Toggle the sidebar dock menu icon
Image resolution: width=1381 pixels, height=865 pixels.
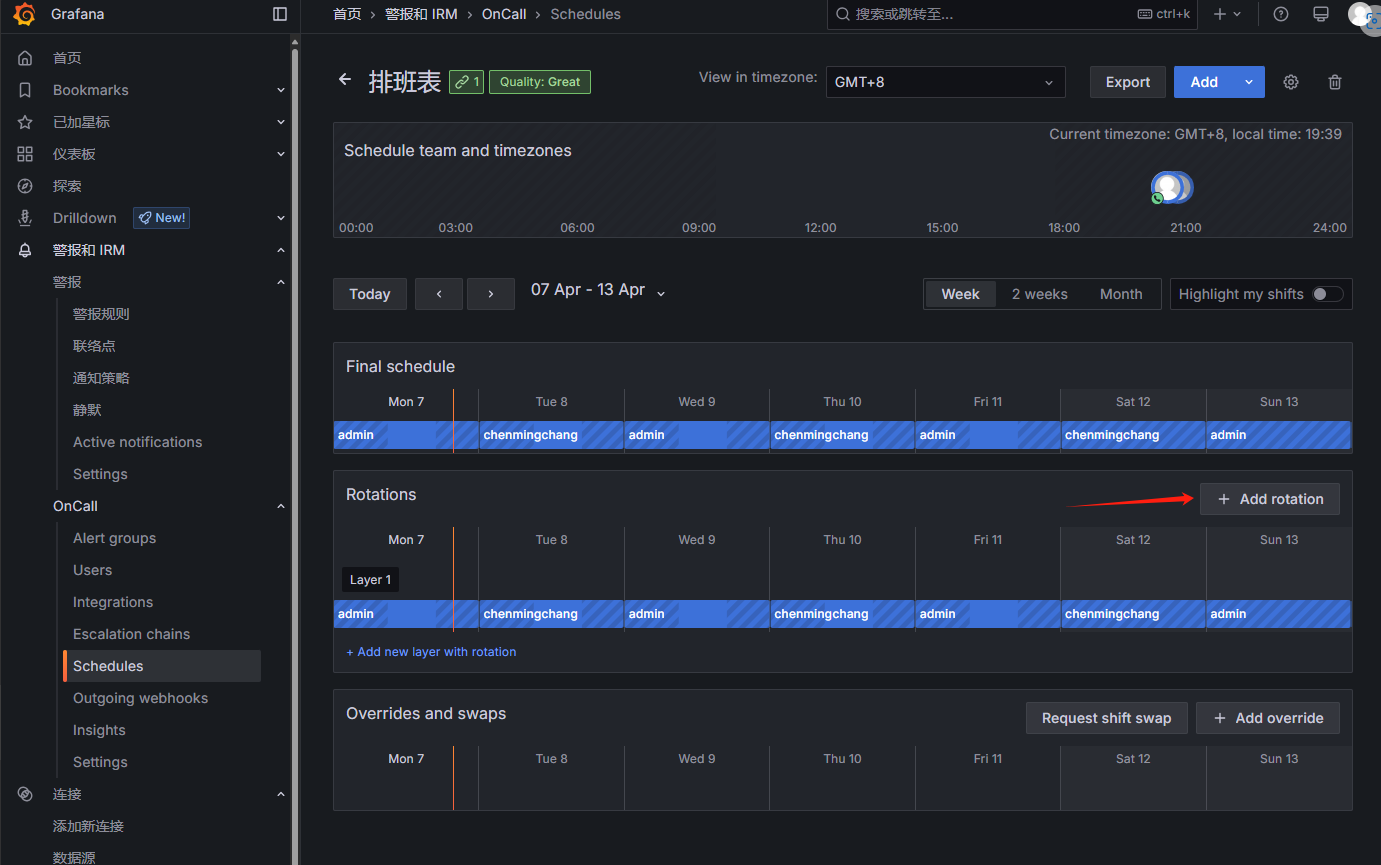[280, 14]
